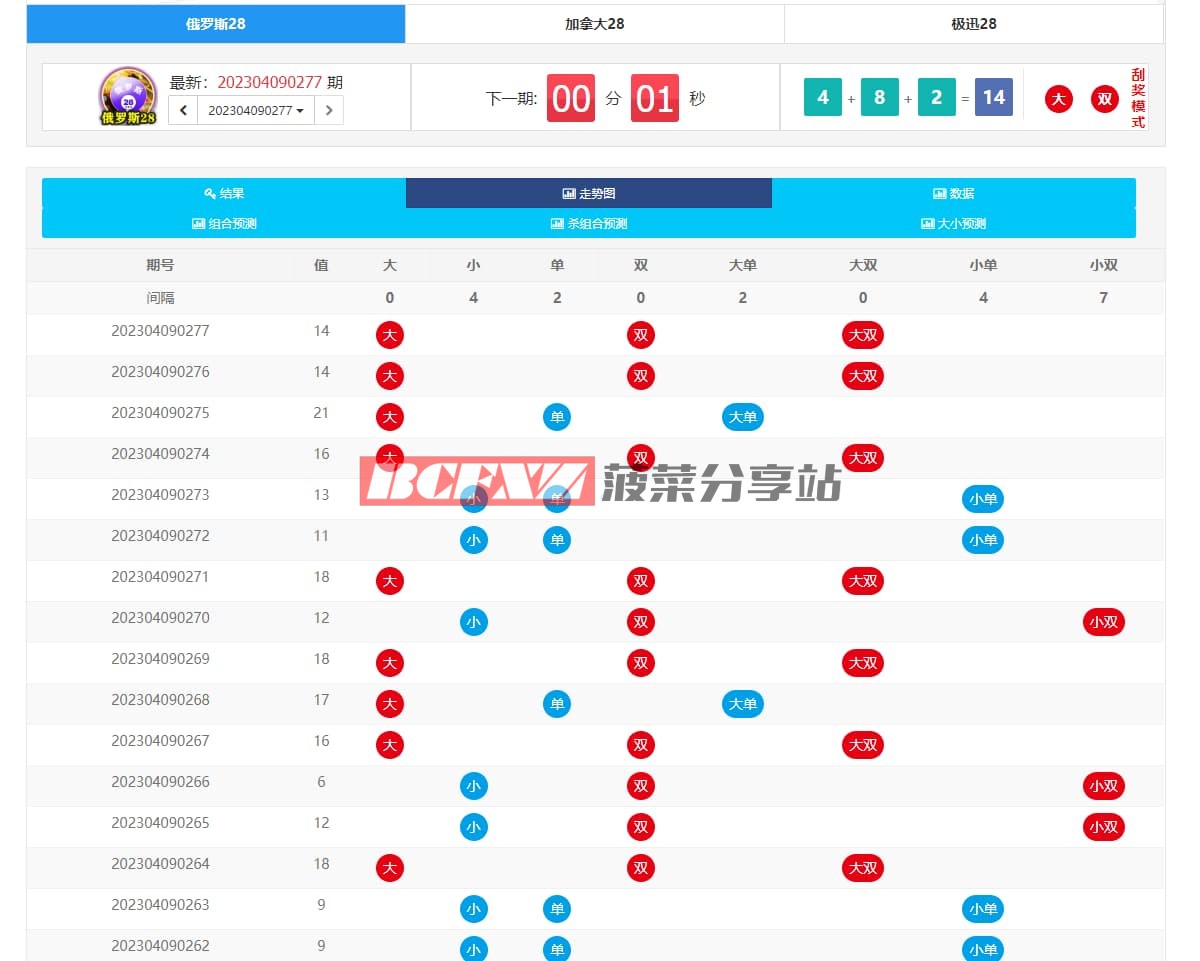Image resolution: width=1200 pixels, height=961 pixels.
Task: Click the 俄罗斯28 lottery ball logo
Action: coord(128,96)
